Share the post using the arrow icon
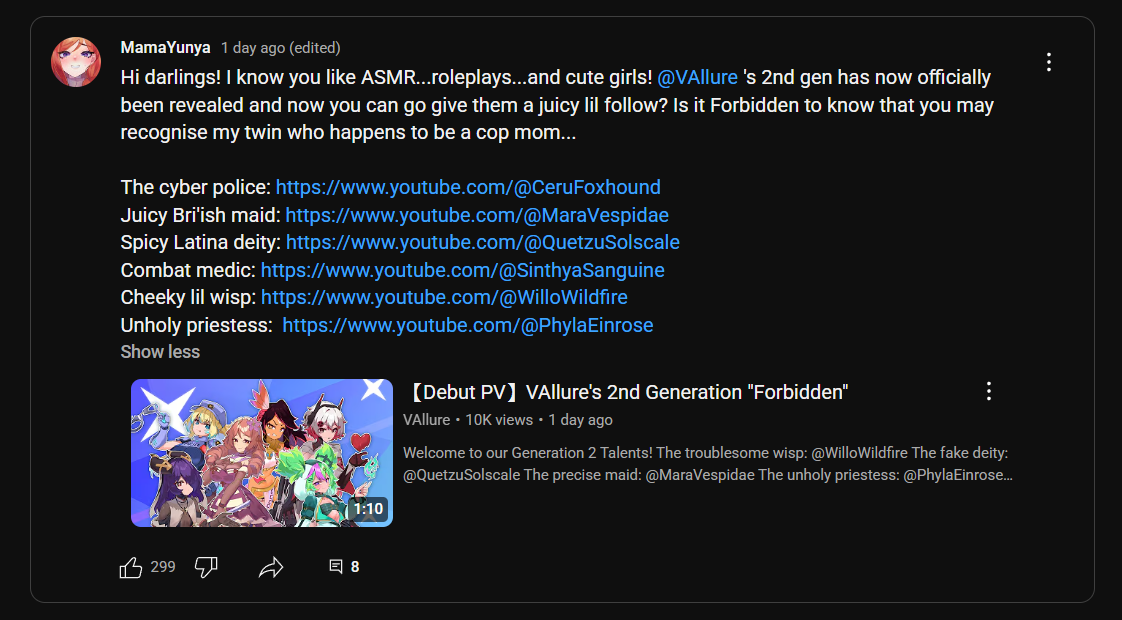 (271, 568)
